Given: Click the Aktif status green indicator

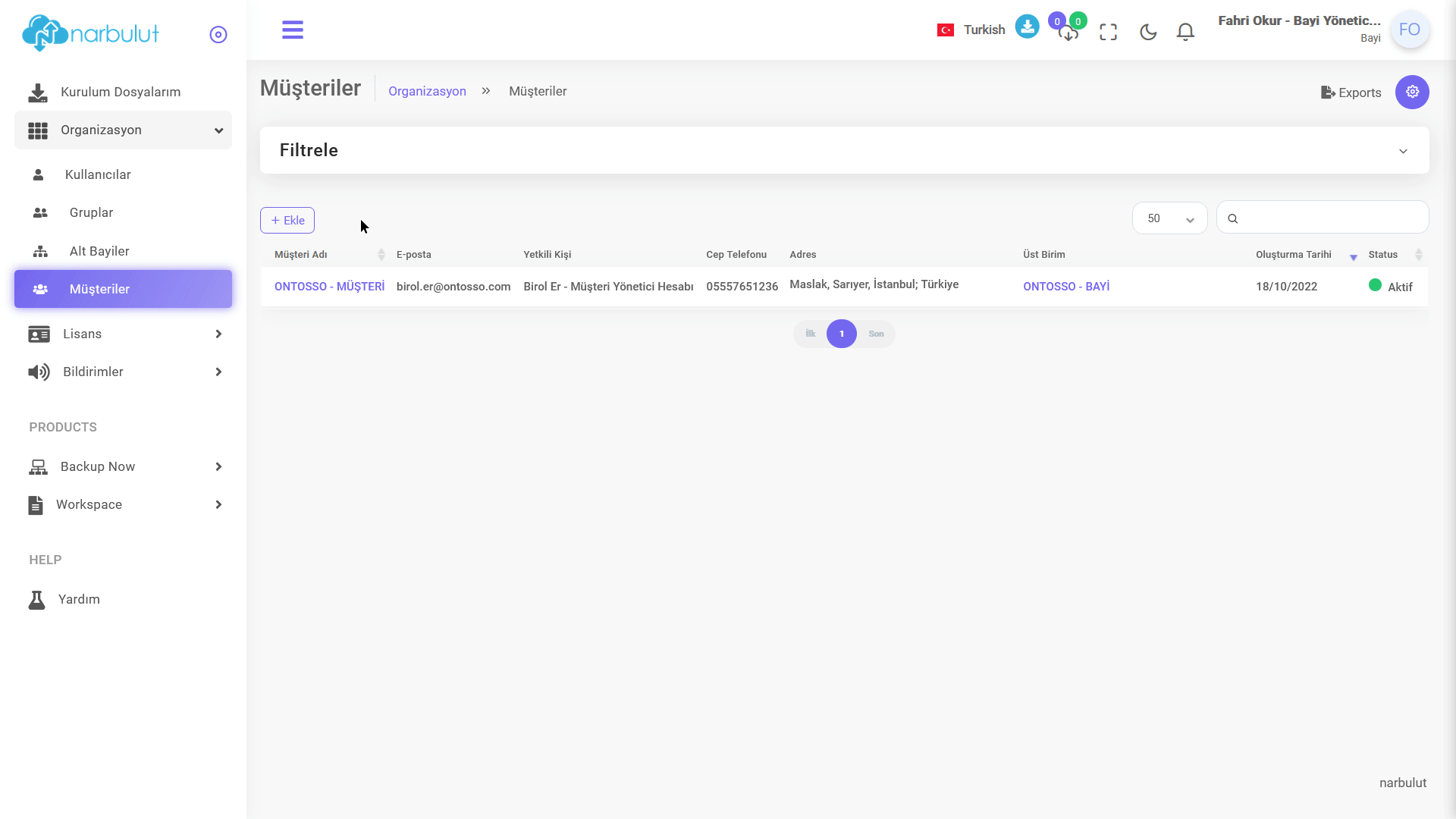Looking at the screenshot, I should [1375, 285].
